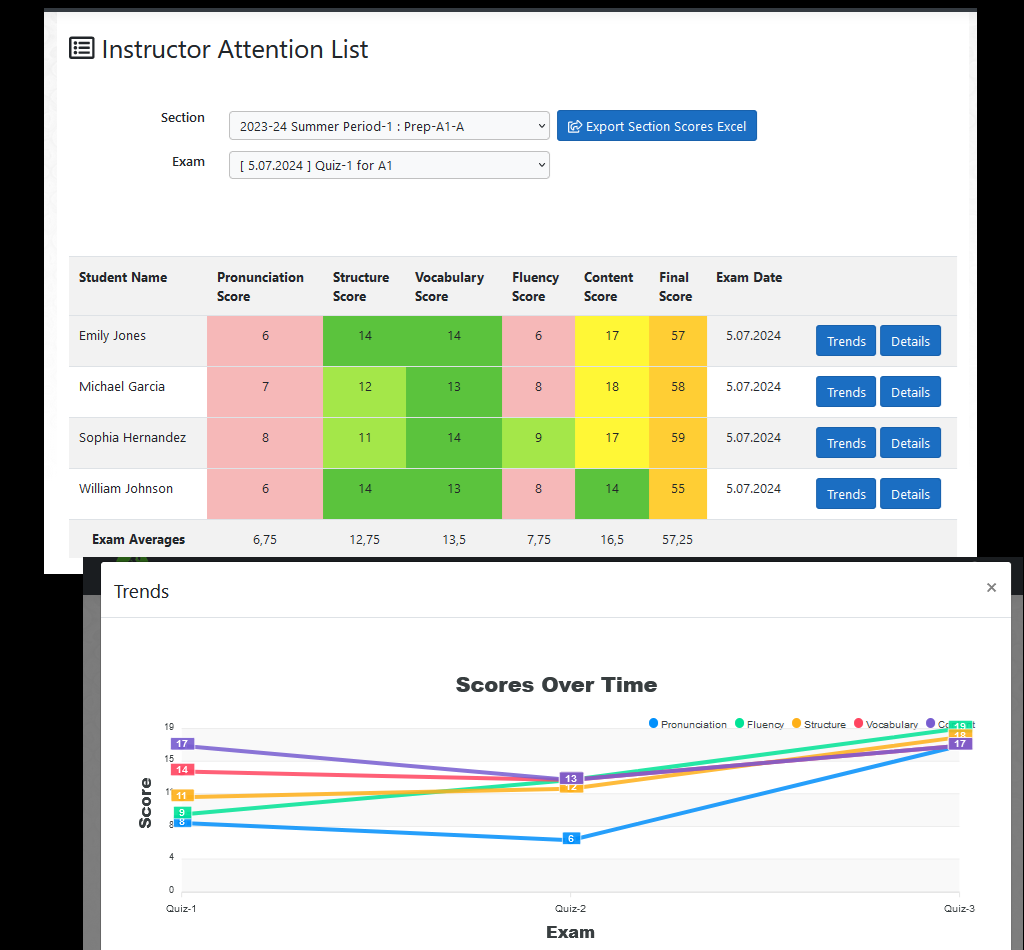This screenshot has height=950, width=1024.
Task: Click the Quiz-1 red data point 14
Action: pyautogui.click(x=182, y=770)
